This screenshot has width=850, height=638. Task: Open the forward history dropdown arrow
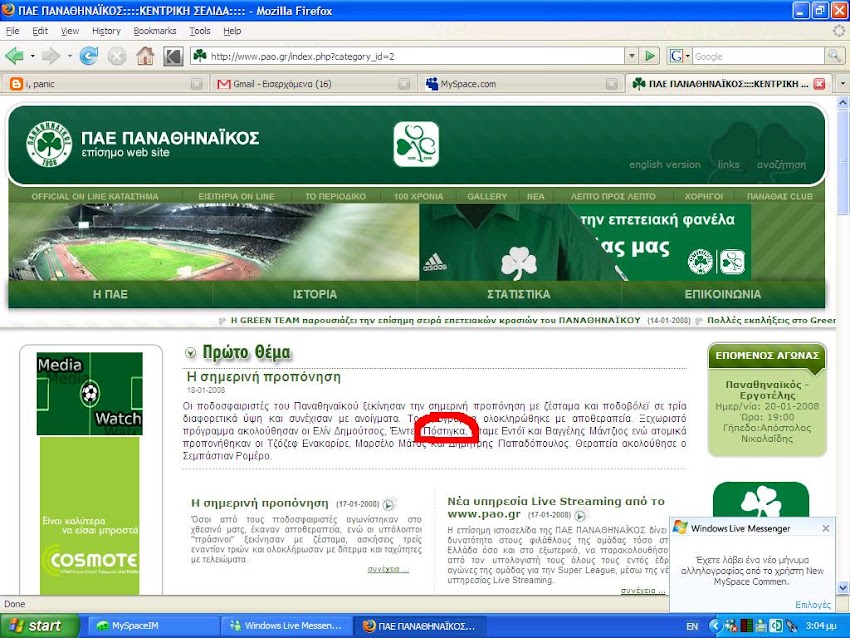[x=69, y=56]
